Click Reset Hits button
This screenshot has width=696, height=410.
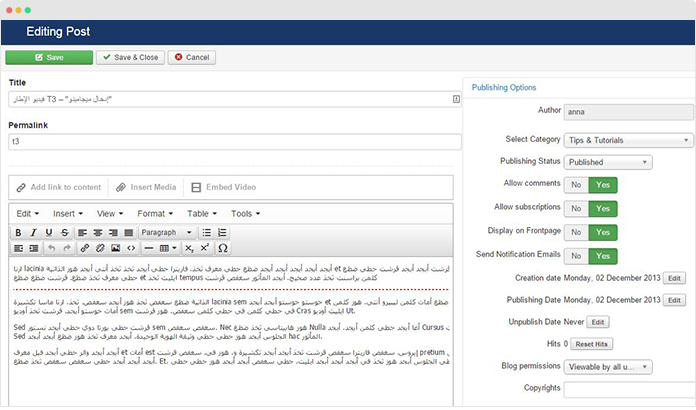pyautogui.click(x=591, y=344)
